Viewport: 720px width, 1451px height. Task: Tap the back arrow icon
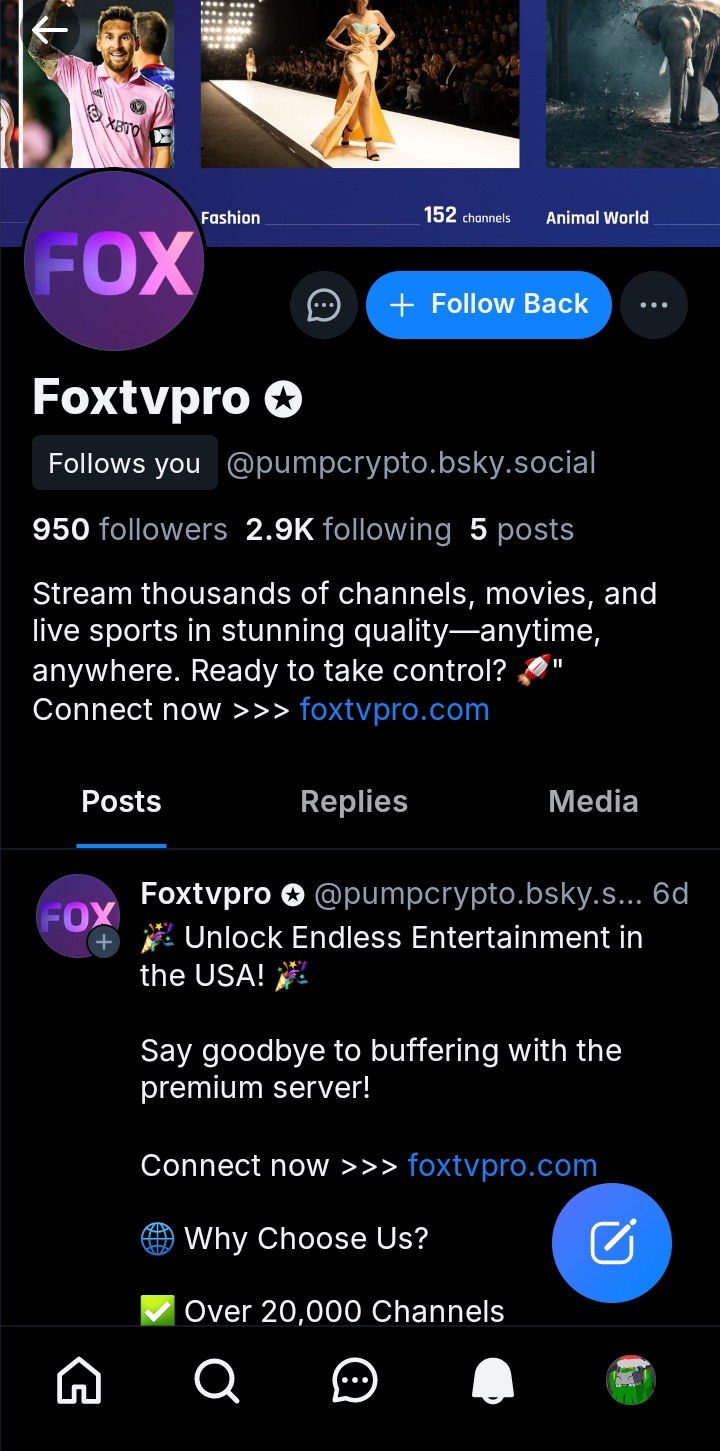coord(49,31)
